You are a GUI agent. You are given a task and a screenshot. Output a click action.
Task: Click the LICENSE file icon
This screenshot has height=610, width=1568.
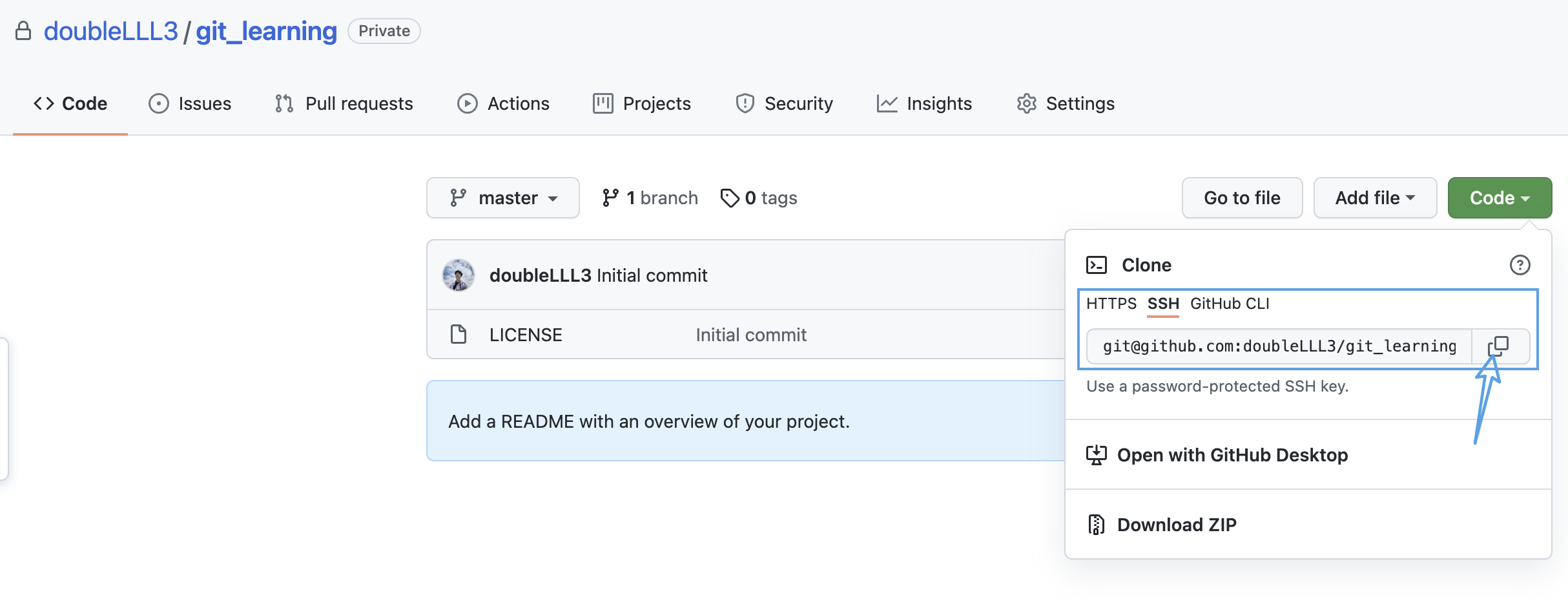(x=459, y=335)
